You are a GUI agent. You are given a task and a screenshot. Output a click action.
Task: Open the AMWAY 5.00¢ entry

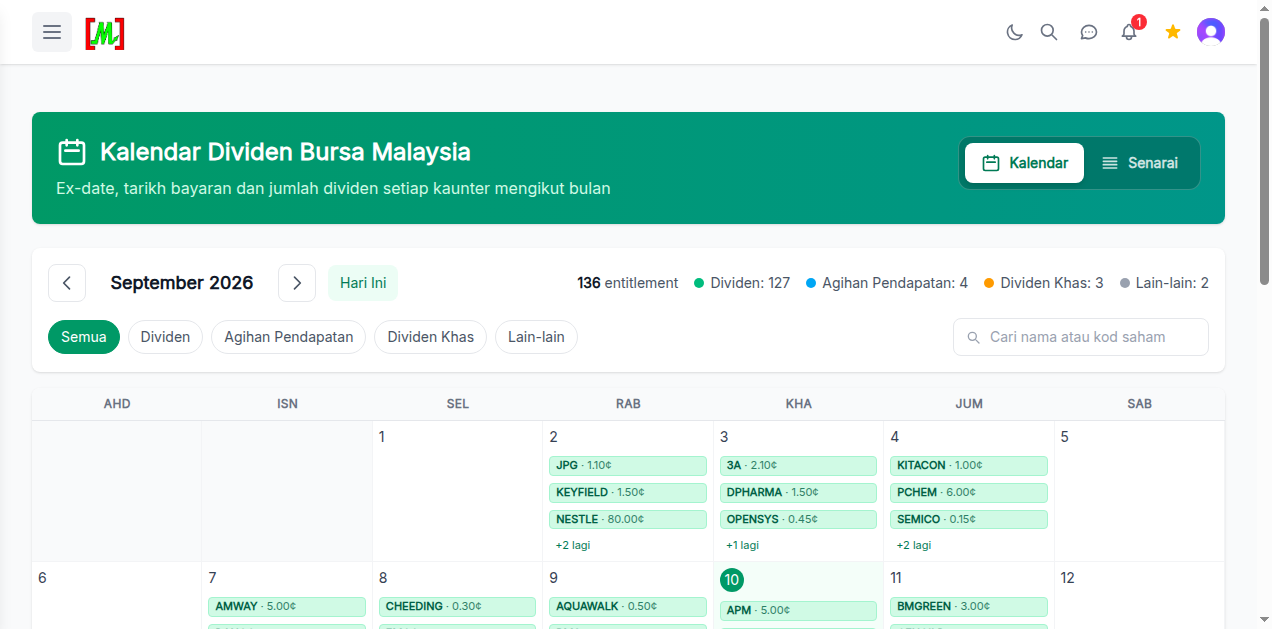(x=287, y=606)
